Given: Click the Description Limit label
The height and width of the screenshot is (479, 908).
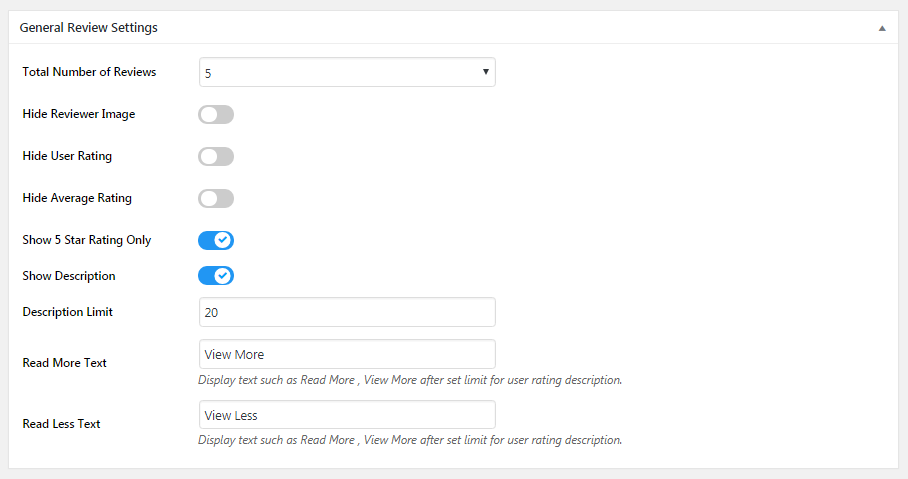Looking at the screenshot, I should 68,312.
